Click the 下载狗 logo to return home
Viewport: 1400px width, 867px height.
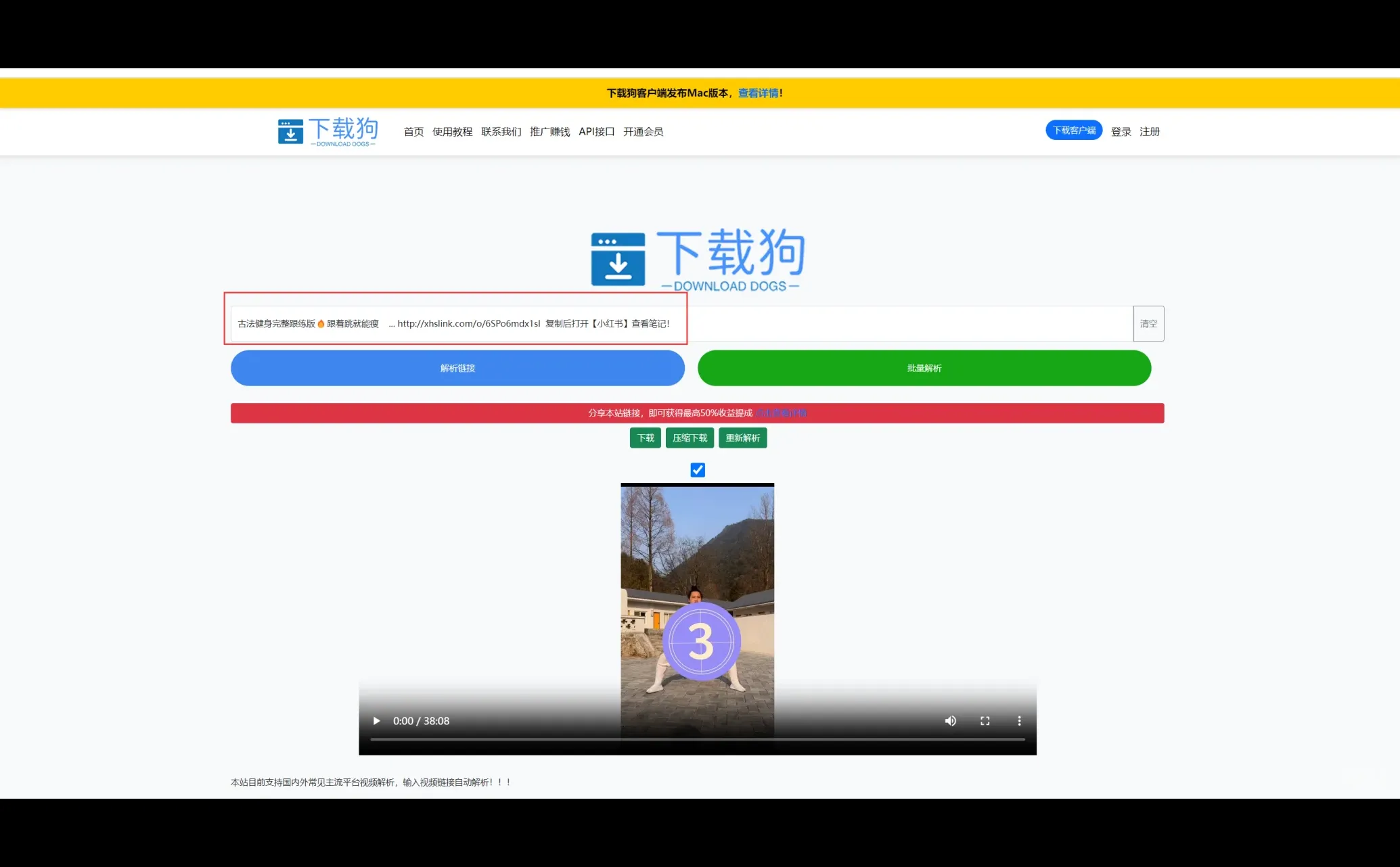click(328, 131)
